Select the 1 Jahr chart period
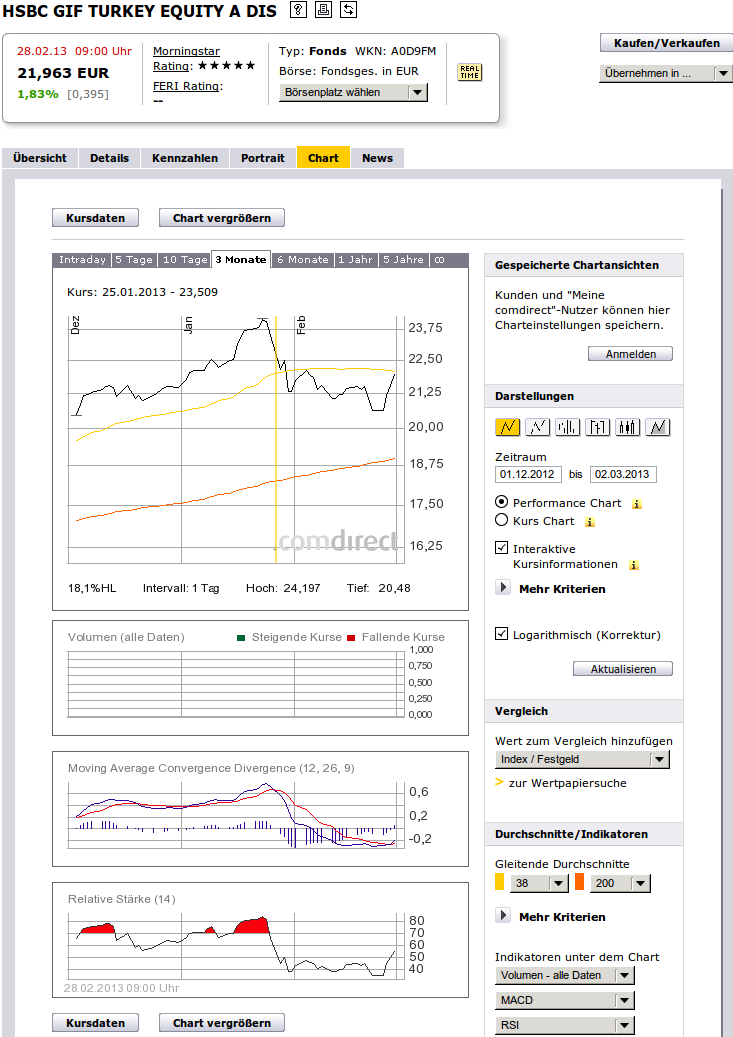Viewport: 733px width, 1037px height. click(356, 260)
